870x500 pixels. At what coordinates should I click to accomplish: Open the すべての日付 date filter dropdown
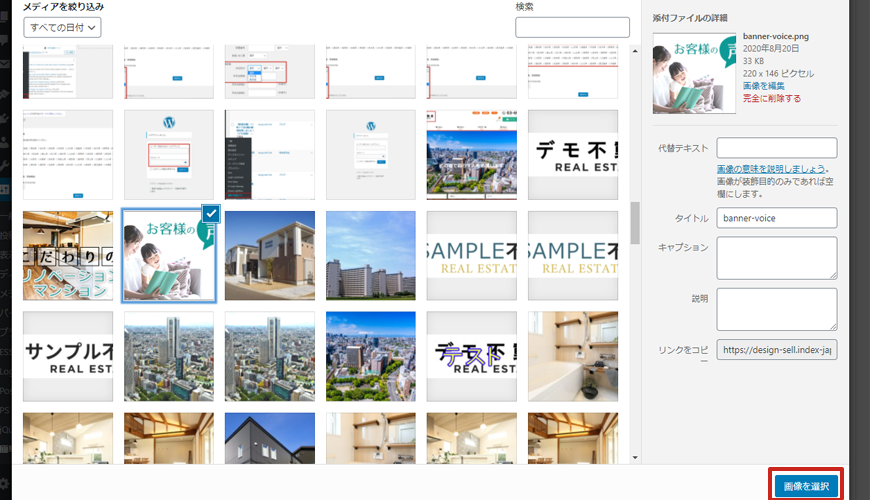tap(62, 27)
